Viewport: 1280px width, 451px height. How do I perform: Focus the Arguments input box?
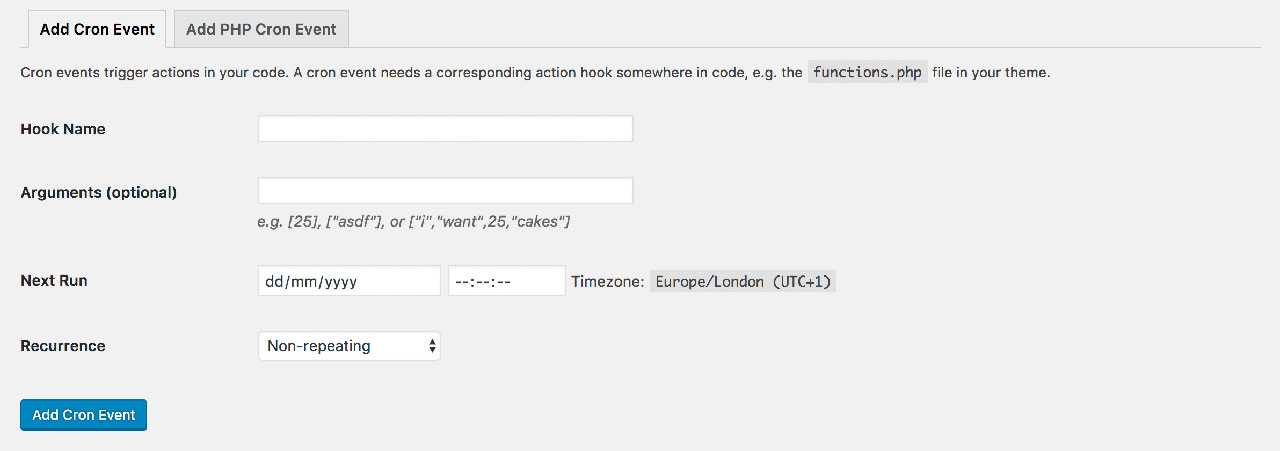445,191
